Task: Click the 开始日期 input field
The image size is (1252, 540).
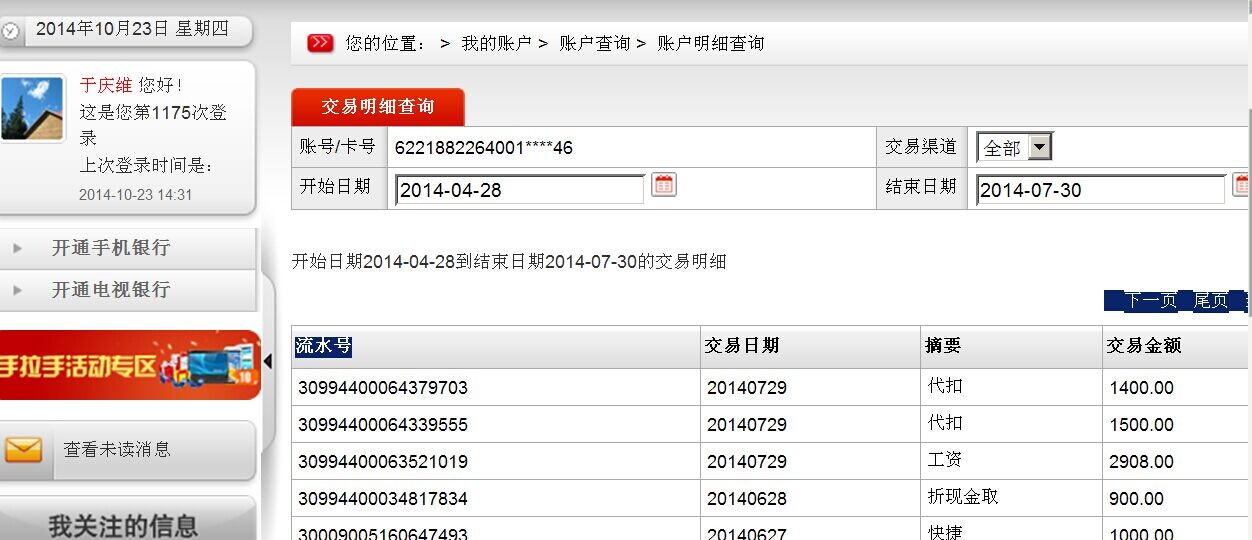Action: point(520,190)
